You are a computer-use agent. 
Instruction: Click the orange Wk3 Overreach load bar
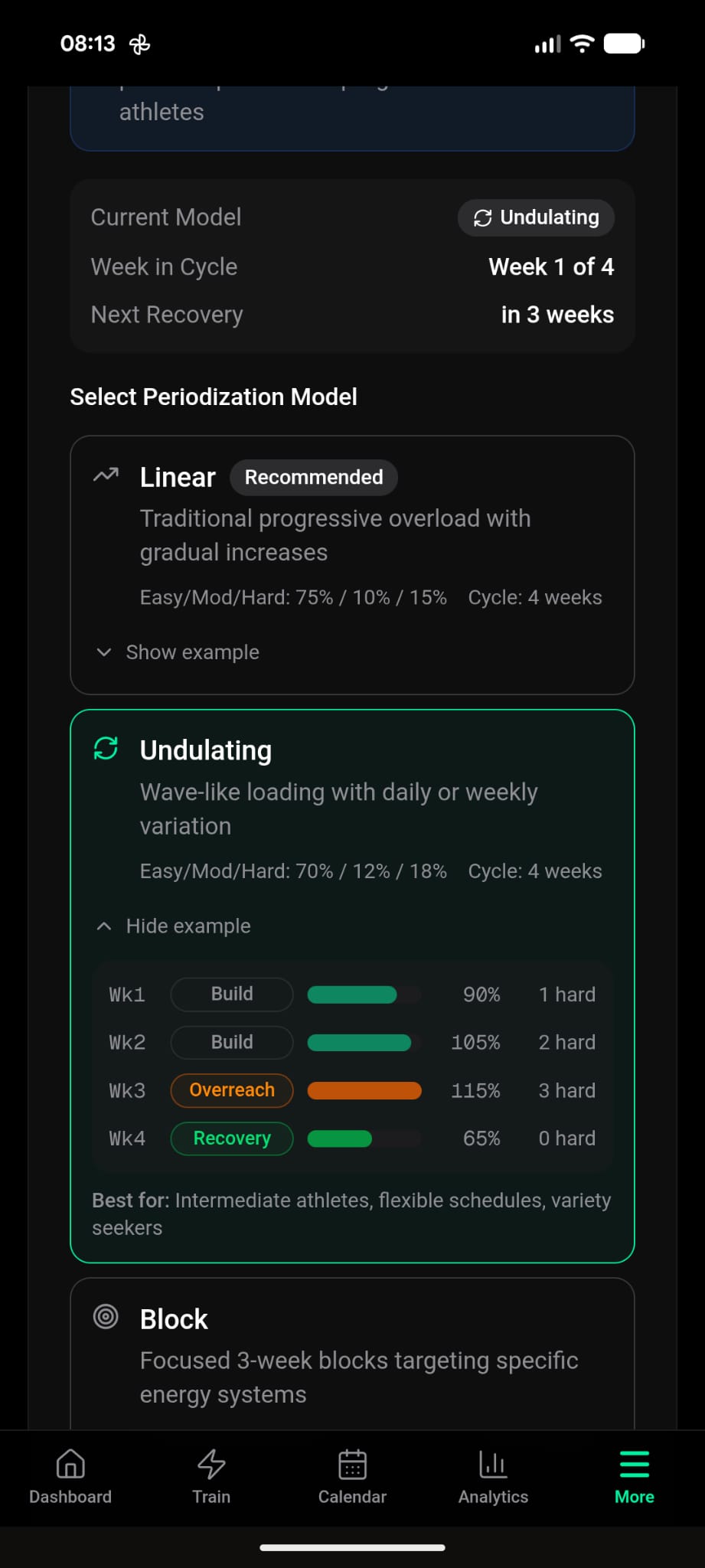364,1090
